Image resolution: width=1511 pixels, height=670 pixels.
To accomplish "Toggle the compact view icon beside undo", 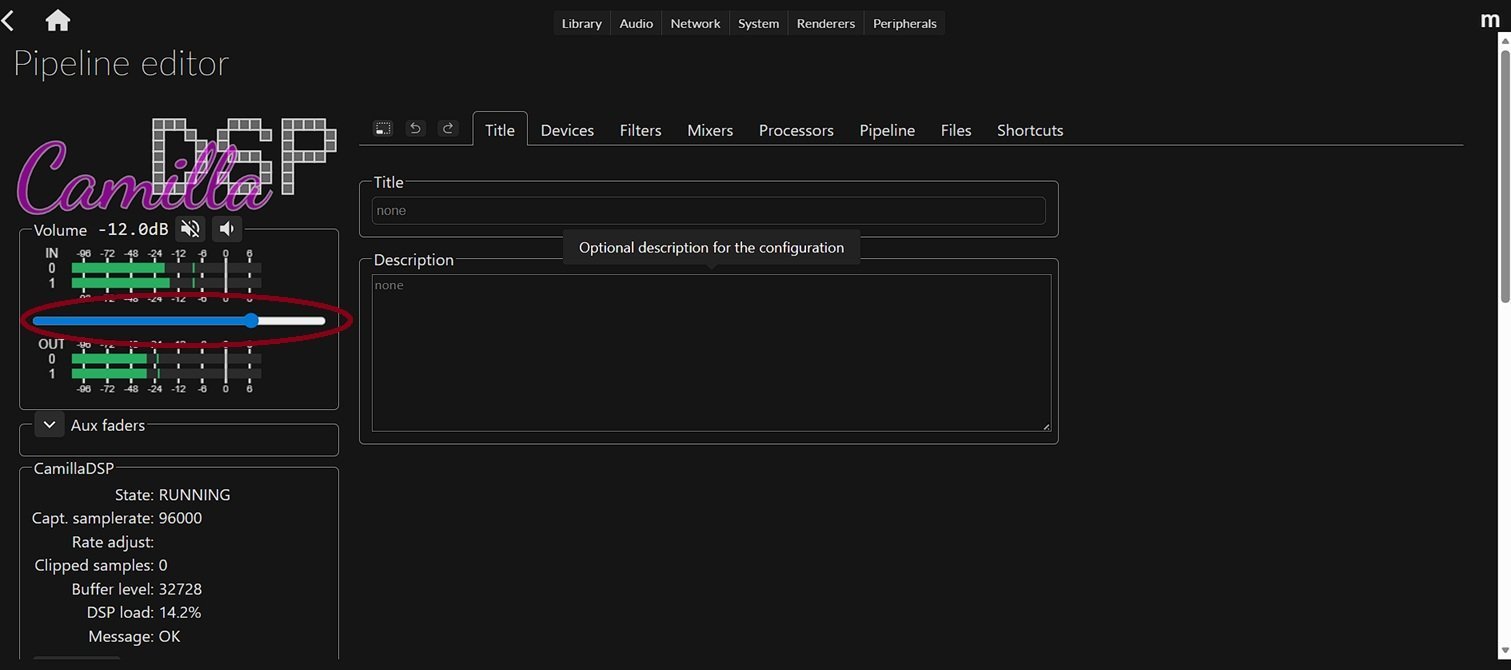I will coord(382,129).
